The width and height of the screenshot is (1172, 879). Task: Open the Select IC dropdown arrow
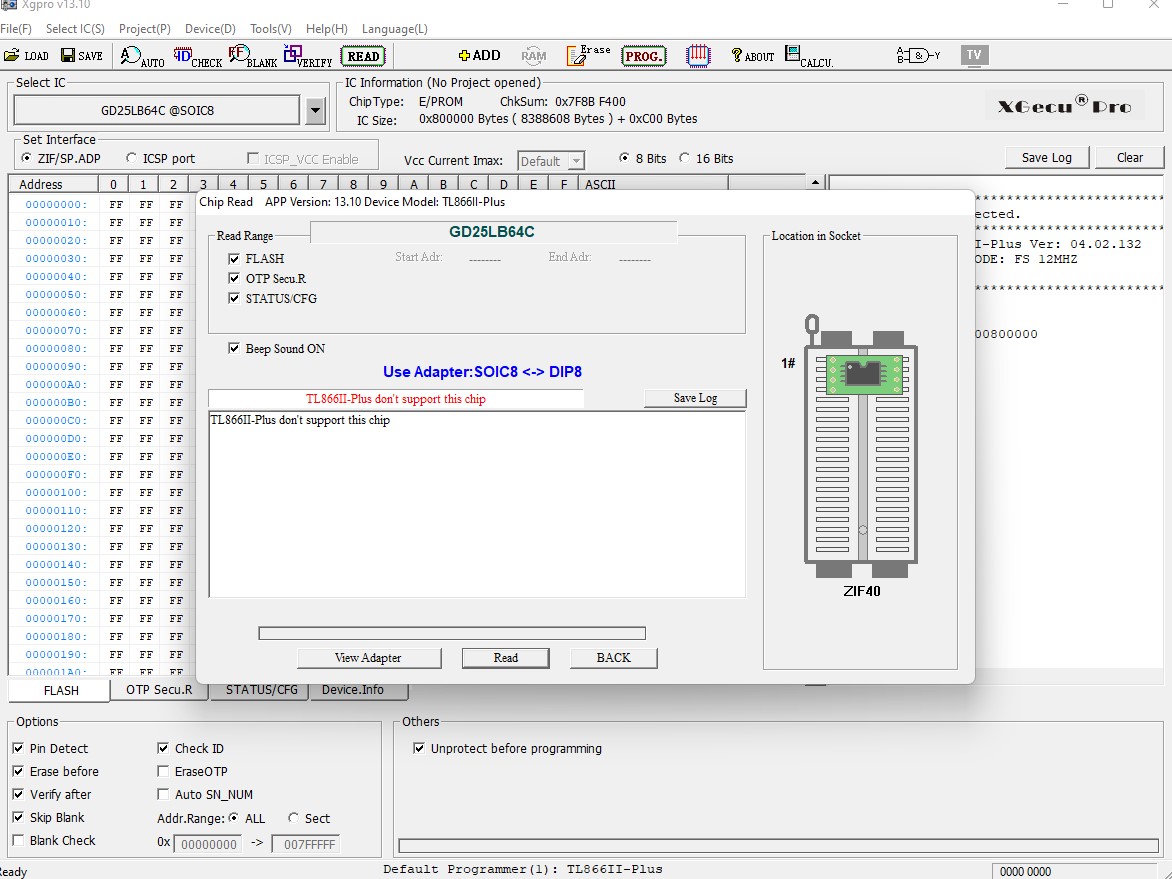[x=316, y=111]
